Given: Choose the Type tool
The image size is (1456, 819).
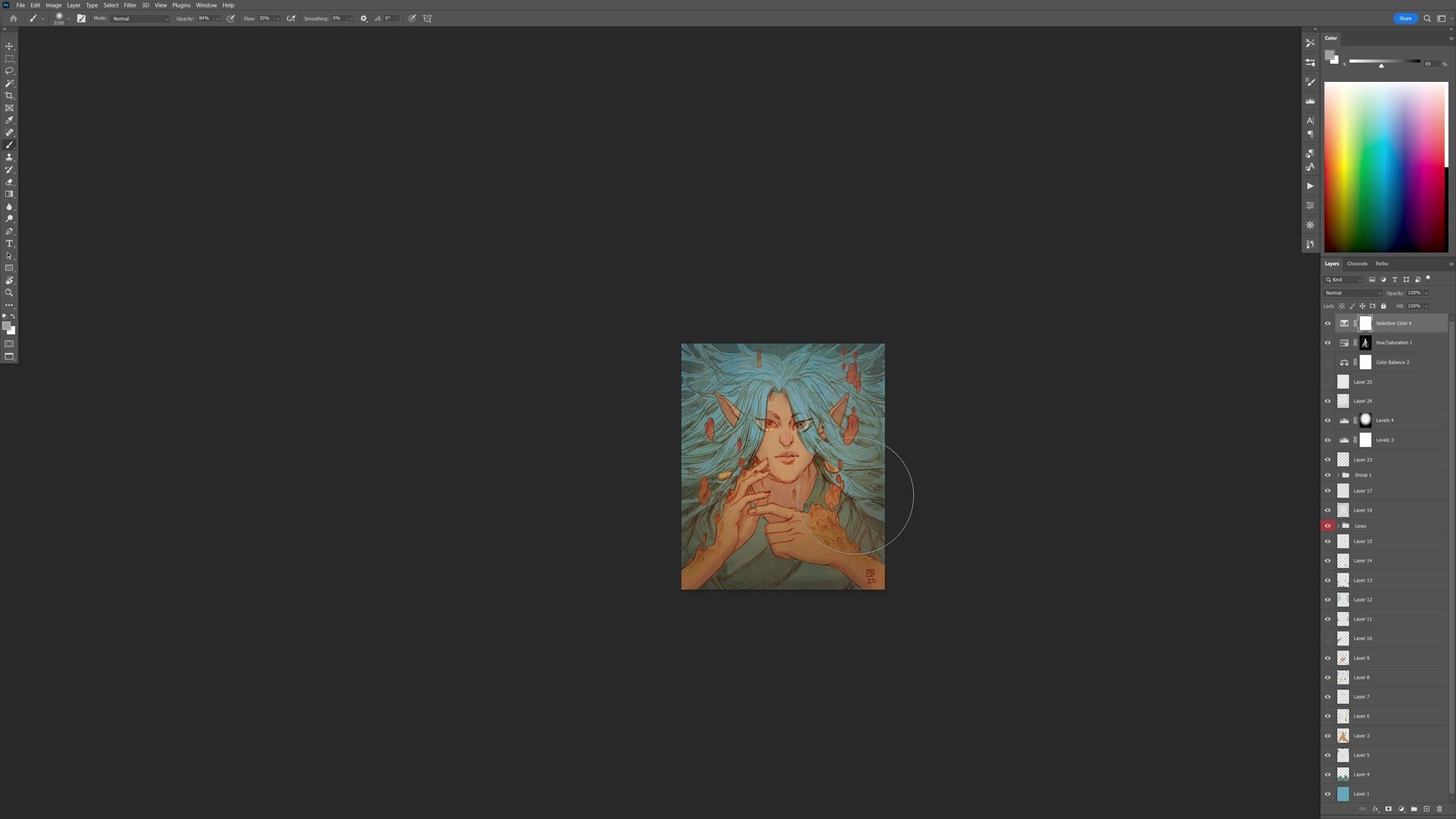Looking at the screenshot, I should click(9, 243).
